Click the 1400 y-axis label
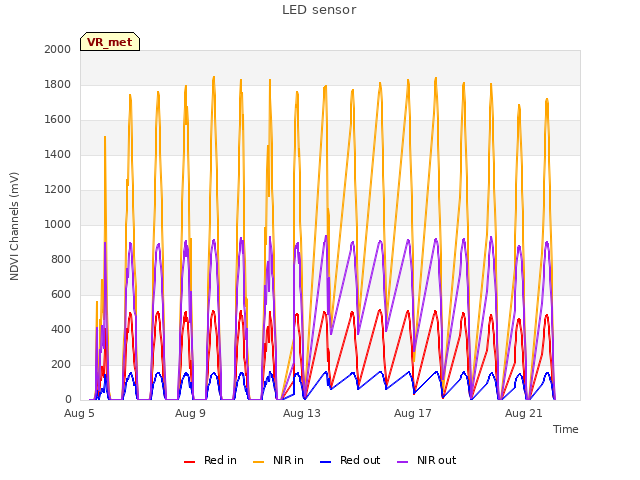Screen dimensions: 640x480 click(x=58, y=154)
